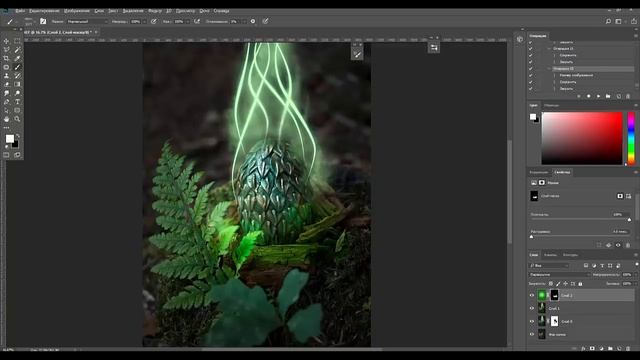Select the Horizontal Type tool

tap(17, 102)
